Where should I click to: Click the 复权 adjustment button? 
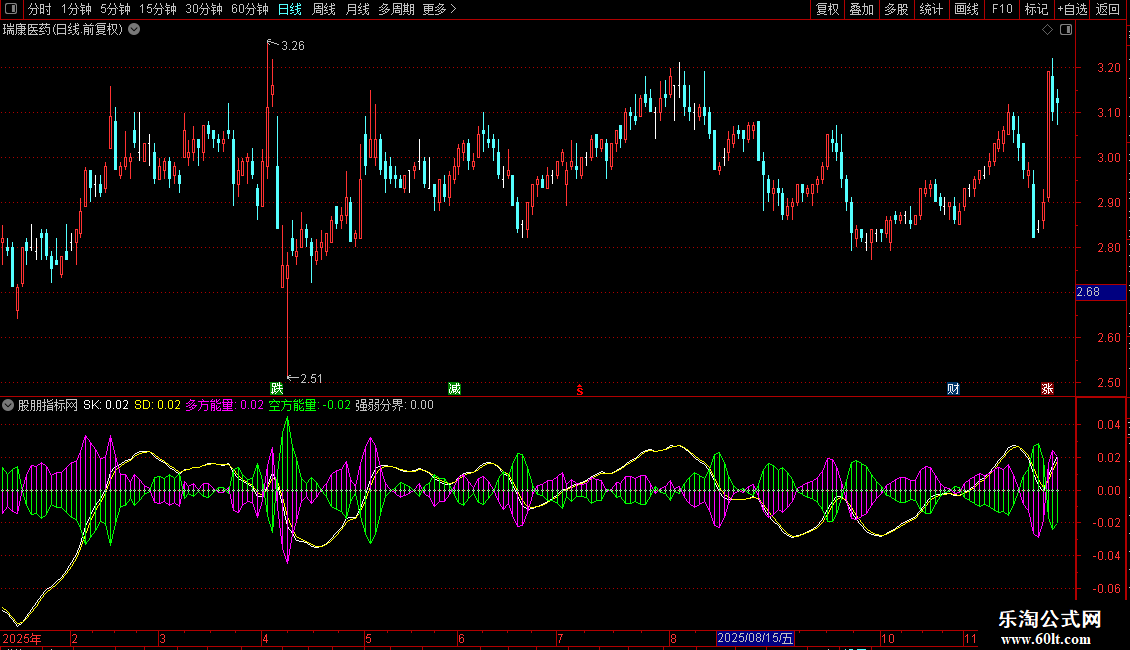pyautogui.click(x=827, y=9)
